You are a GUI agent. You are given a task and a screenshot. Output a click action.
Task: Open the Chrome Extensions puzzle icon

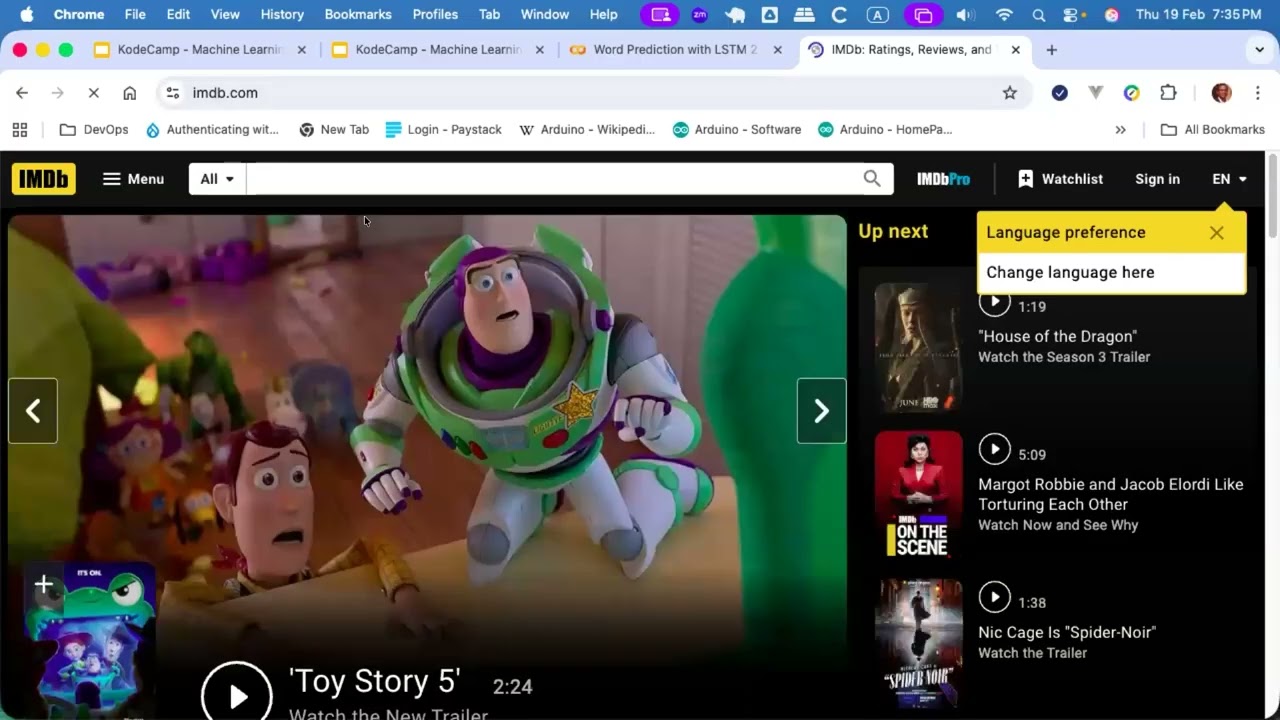pyautogui.click(x=1168, y=93)
